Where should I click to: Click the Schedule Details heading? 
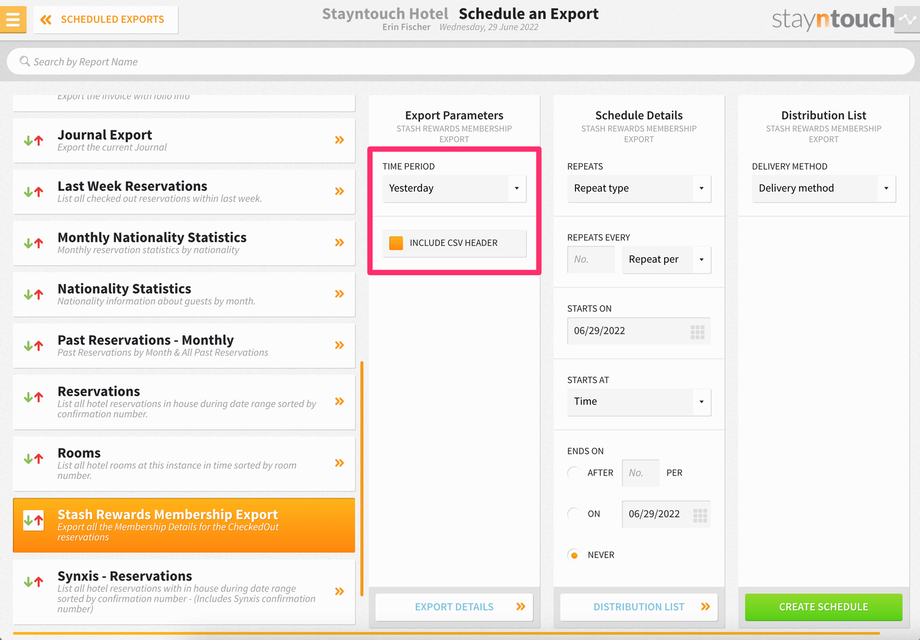point(639,116)
